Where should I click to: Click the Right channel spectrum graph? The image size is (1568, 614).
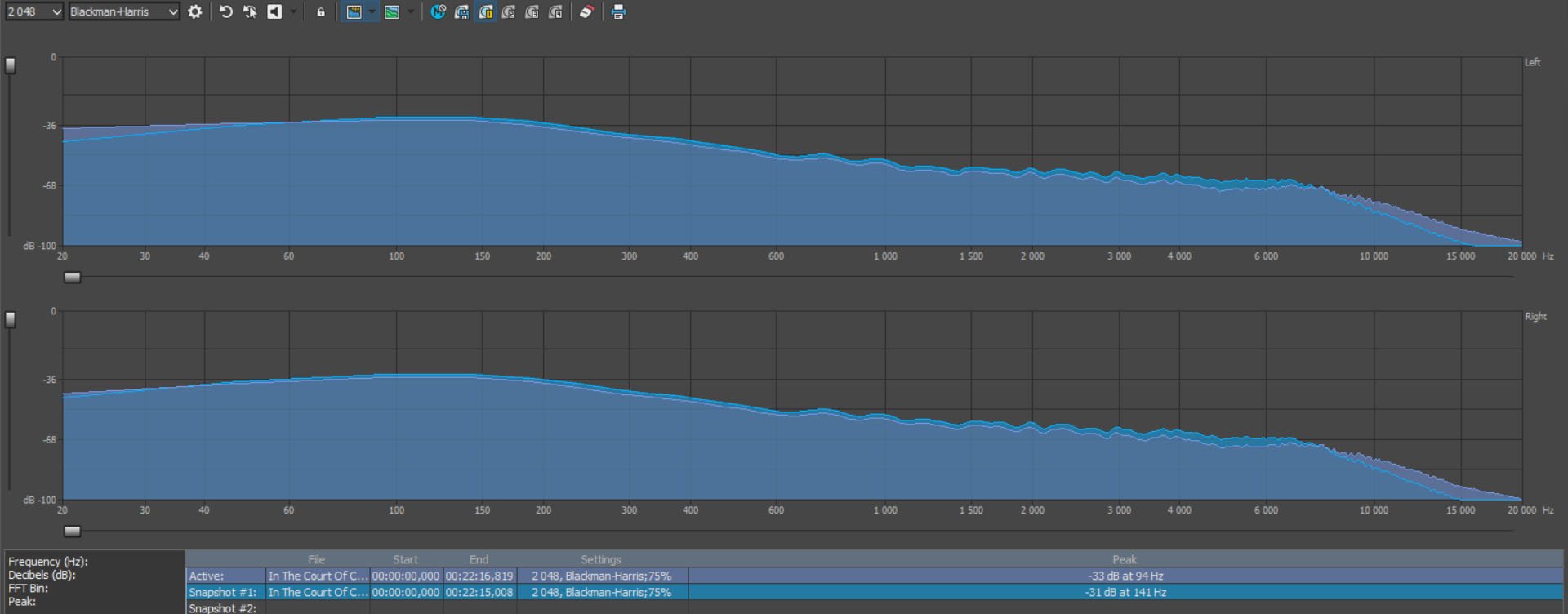(792, 405)
